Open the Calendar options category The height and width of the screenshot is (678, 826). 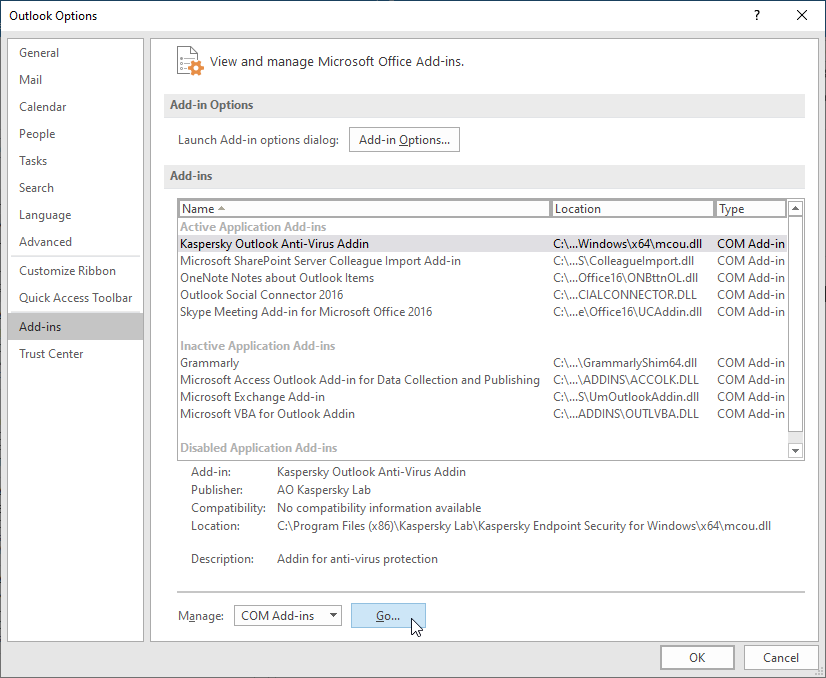click(x=75, y=106)
